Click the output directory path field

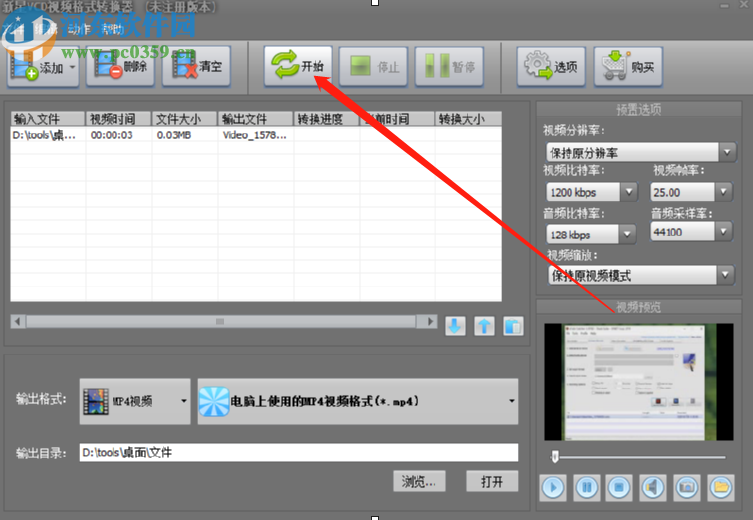[299, 453]
